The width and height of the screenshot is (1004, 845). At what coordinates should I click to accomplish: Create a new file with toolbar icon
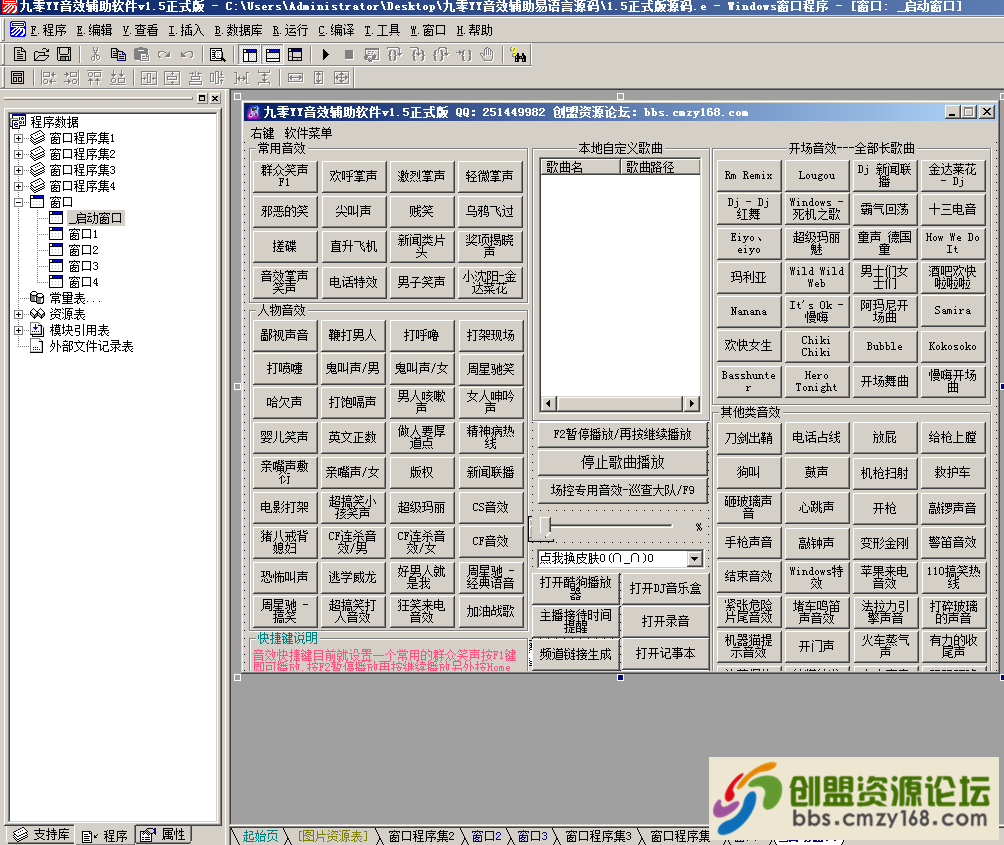20,54
